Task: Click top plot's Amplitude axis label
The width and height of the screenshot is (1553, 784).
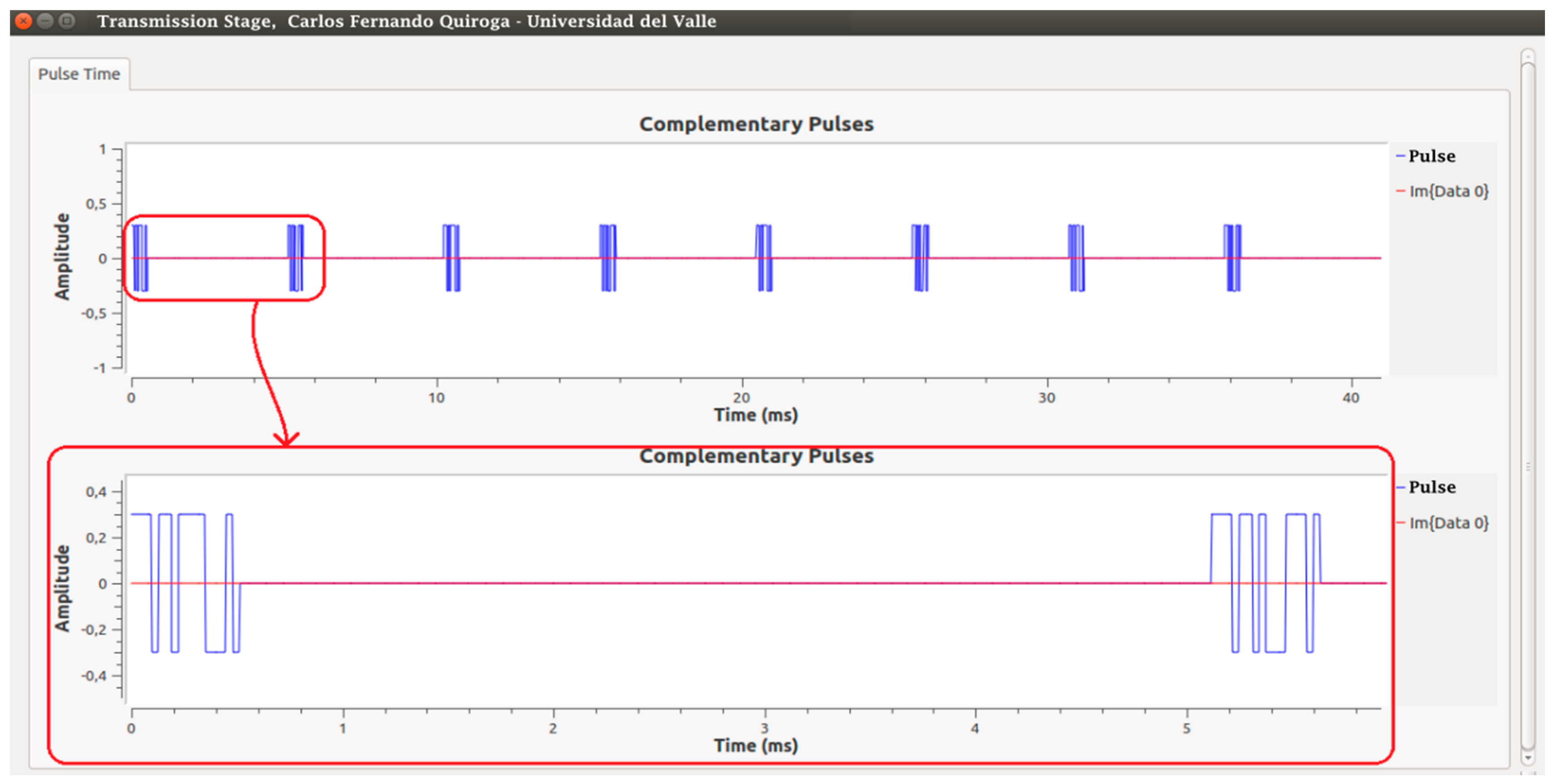Action: [x=62, y=257]
